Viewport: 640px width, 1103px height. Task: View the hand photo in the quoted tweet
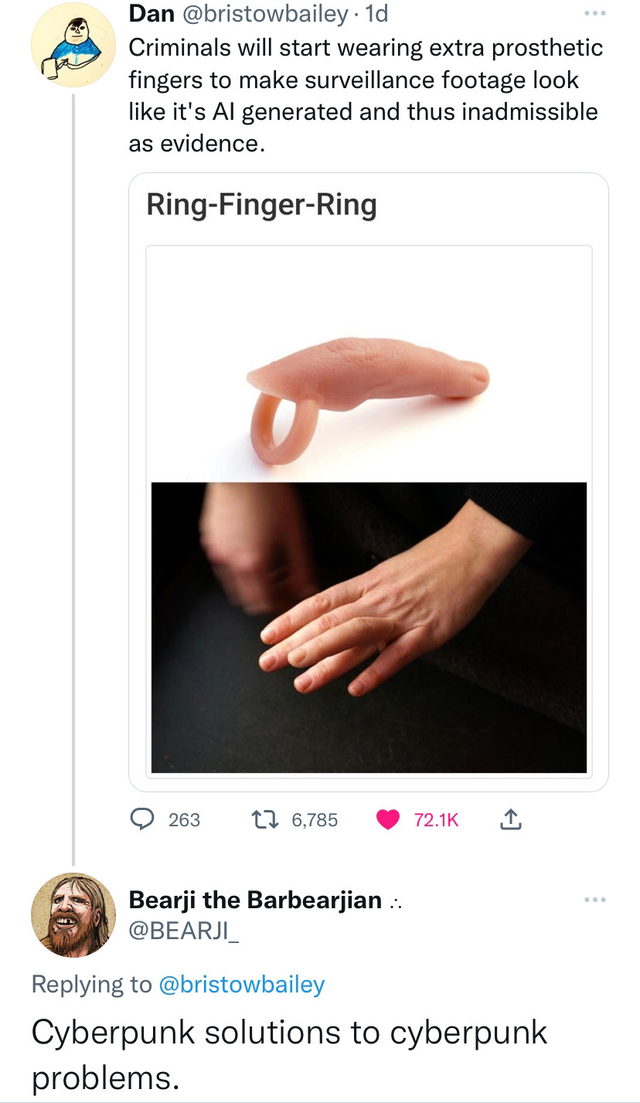[368, 630]
